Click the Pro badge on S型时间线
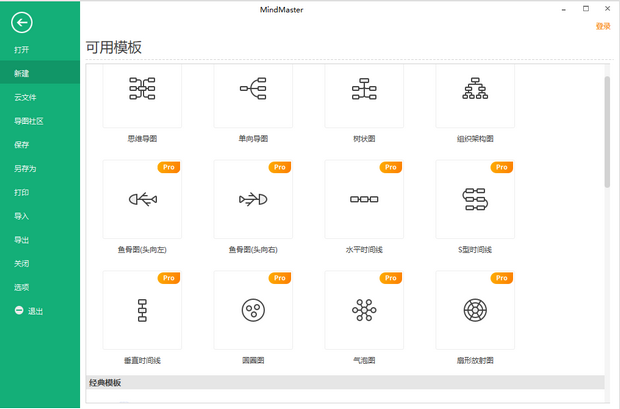The image size is (620, 409). point(501,167)
